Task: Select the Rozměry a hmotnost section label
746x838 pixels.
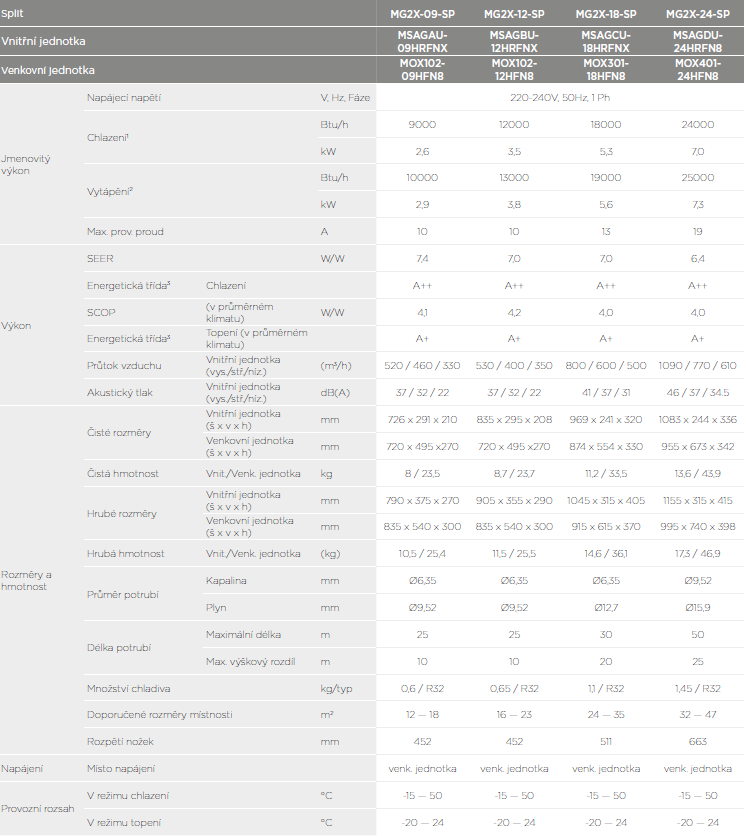Action: point(27,580)
